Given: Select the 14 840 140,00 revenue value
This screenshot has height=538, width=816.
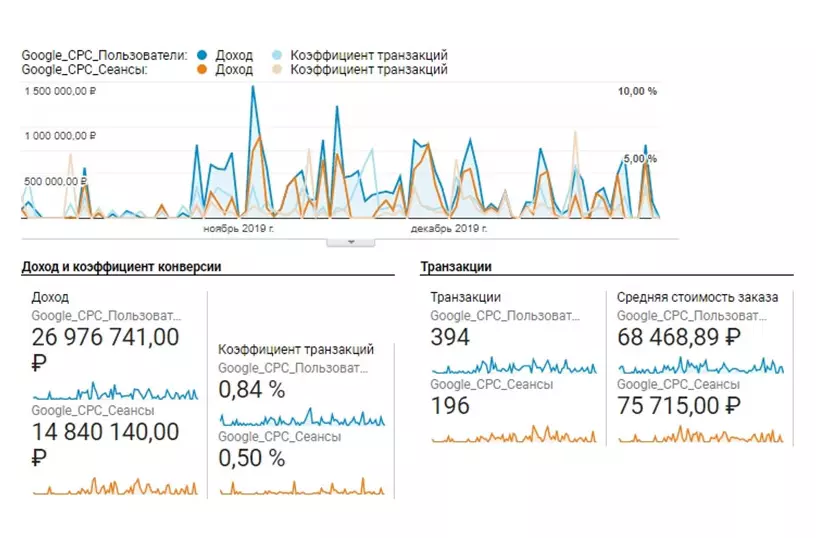Looking at the screenshot, I should [105, 432].
